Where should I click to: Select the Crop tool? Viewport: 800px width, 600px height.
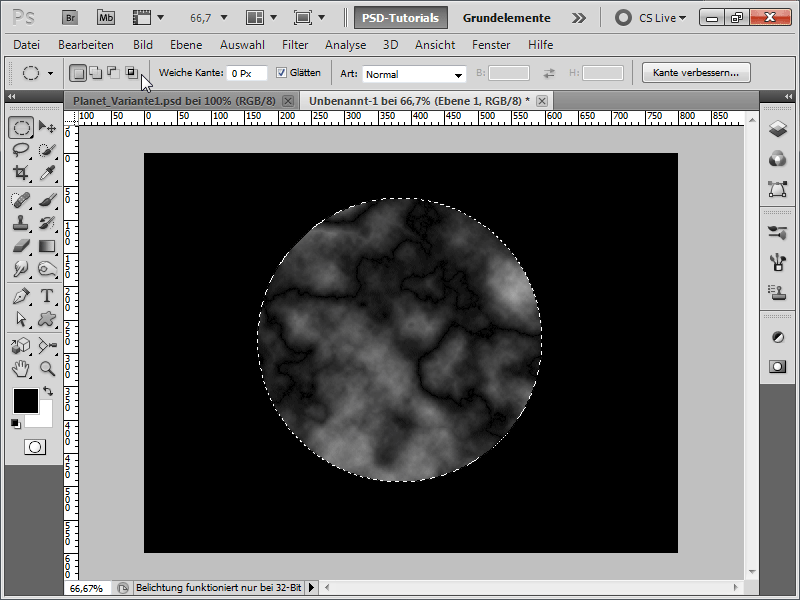coord(21,172)
